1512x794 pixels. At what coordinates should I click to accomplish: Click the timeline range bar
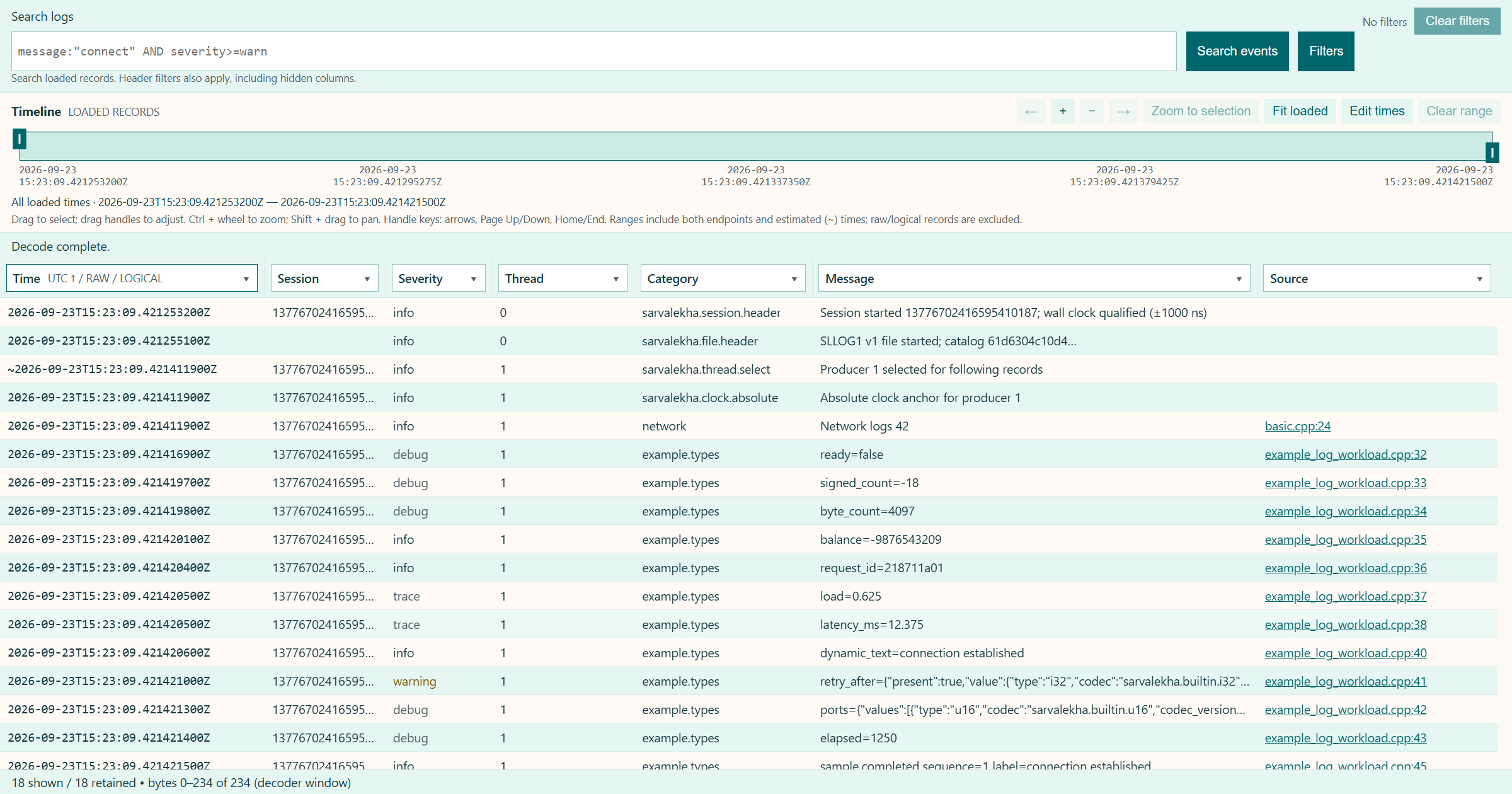click(x=755, y=146)
